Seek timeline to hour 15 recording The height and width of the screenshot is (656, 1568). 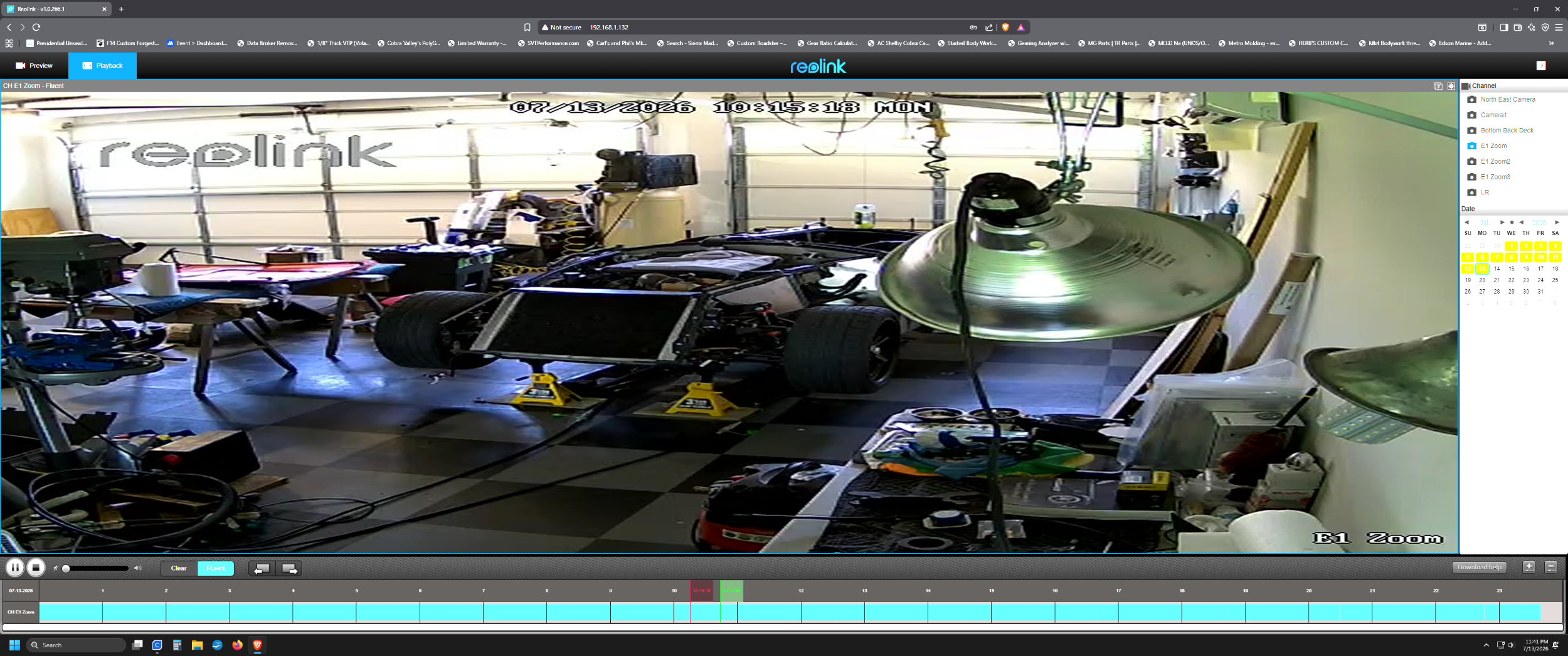click(991, 612)
